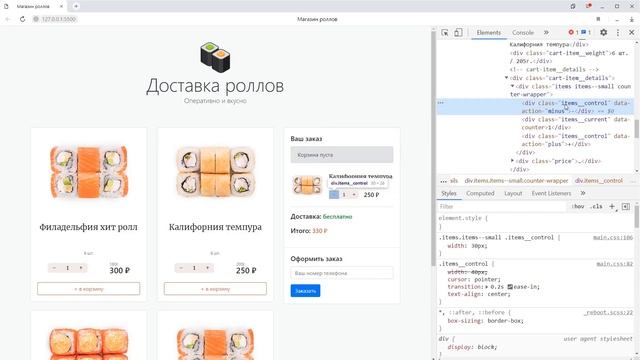Open the blue issues message counter
This screenshot has width=640, height=360.
click(586, 33)
